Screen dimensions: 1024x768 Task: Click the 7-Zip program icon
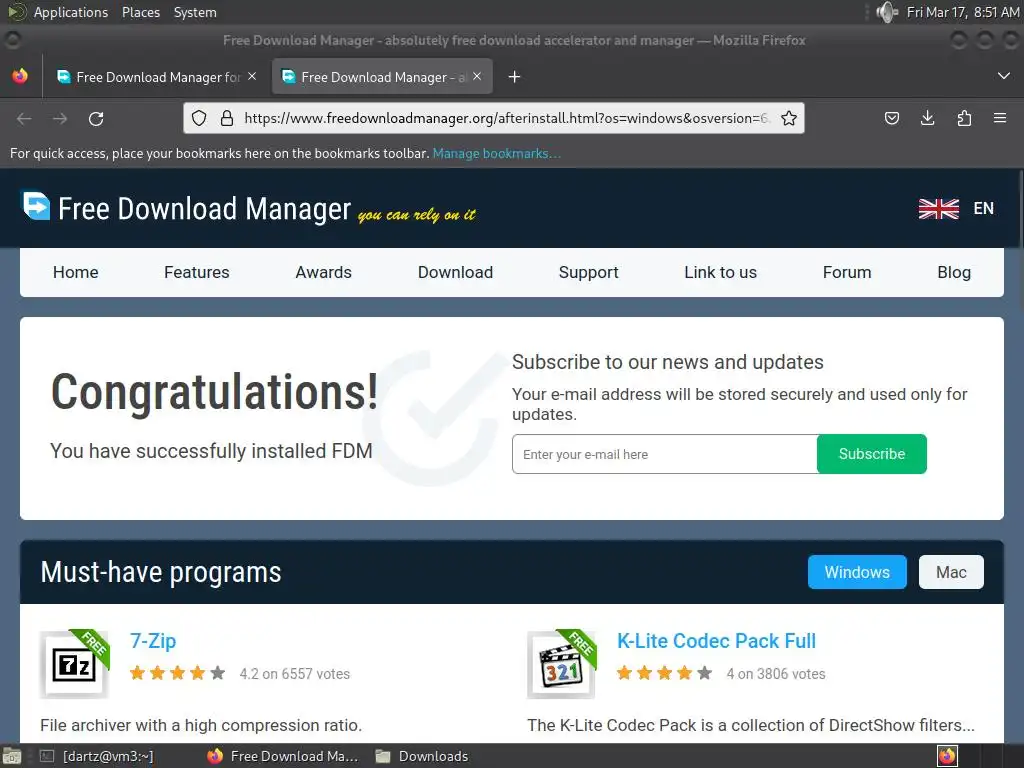pyautogui.click(x=74, y=665)
